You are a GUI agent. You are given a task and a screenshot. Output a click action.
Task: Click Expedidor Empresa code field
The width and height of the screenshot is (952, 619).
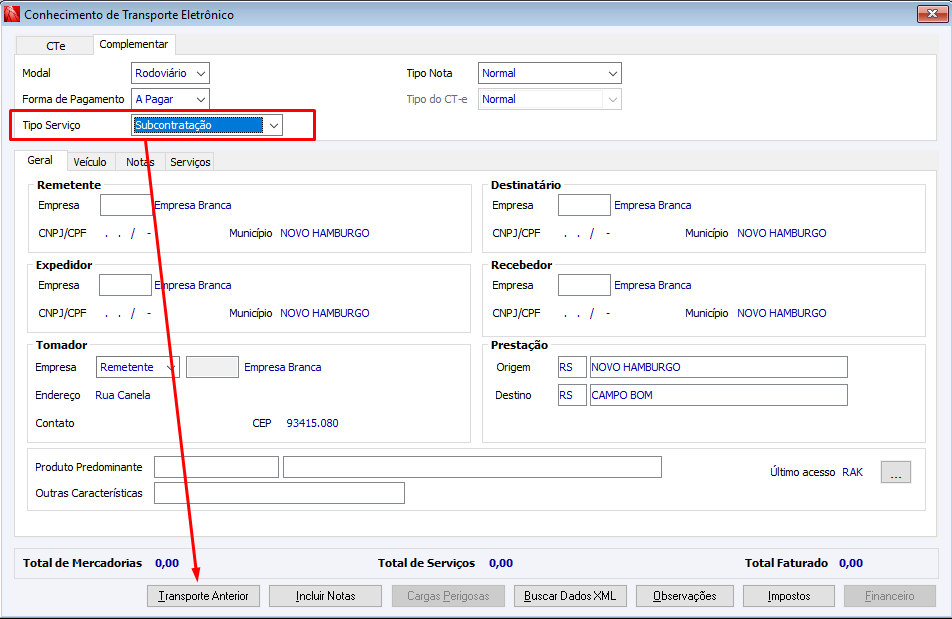tap(125, 285)
